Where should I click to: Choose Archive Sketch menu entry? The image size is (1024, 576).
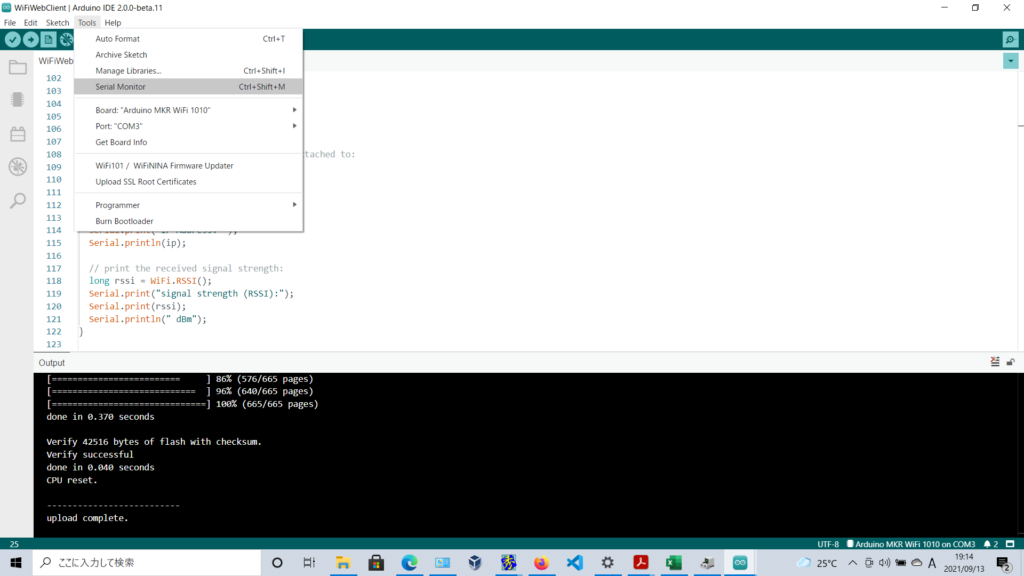(x=189, y=55)
